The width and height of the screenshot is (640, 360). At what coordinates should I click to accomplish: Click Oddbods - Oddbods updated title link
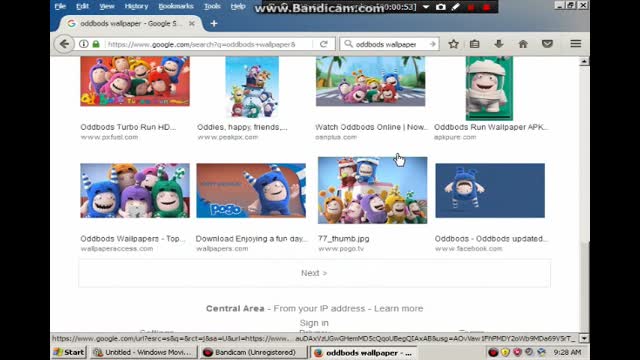pos(491,239)
